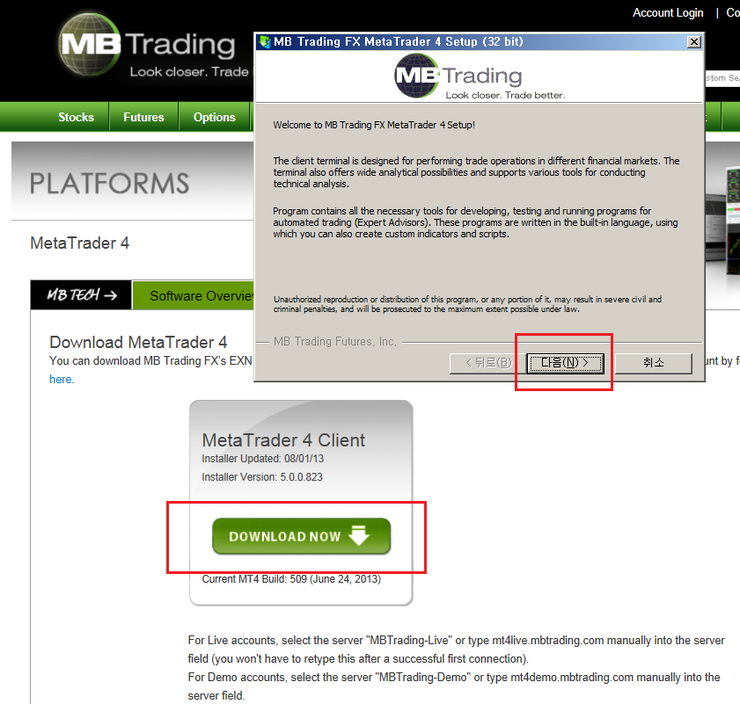Open the Options navigation menu

(214, 117)
